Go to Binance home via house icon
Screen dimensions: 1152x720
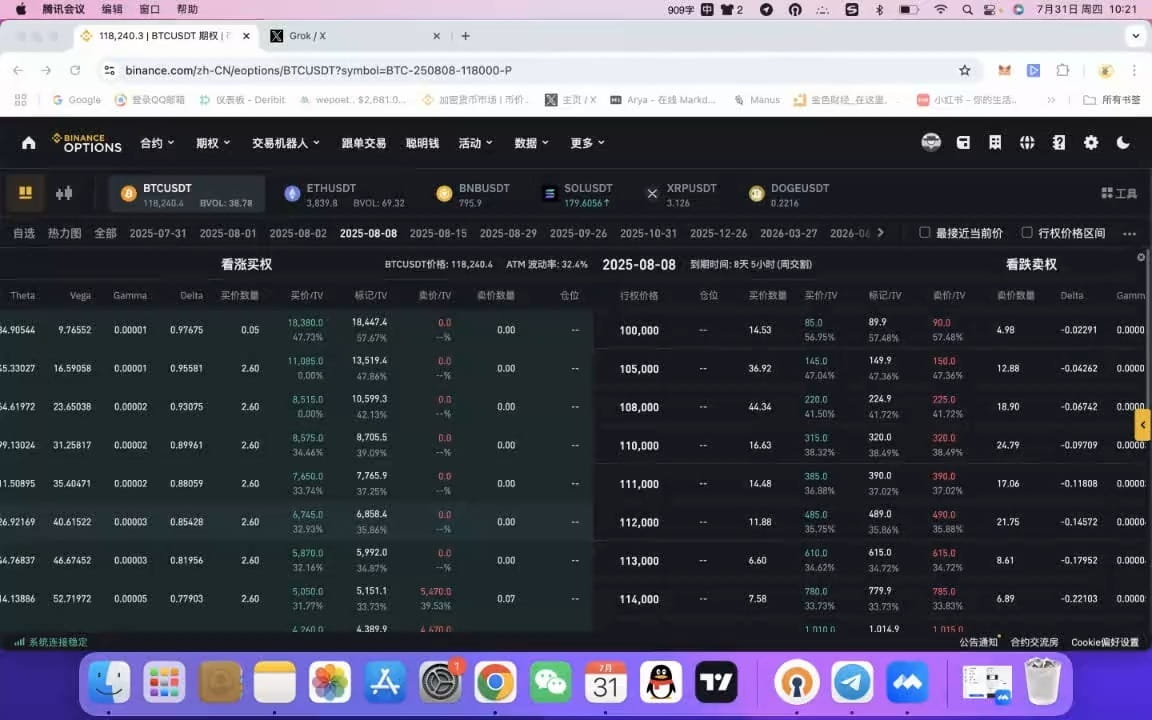(29, 143)
